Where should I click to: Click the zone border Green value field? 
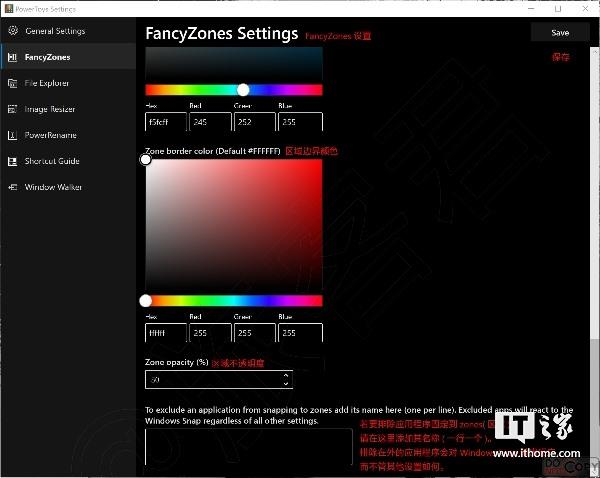pos(254,333)
